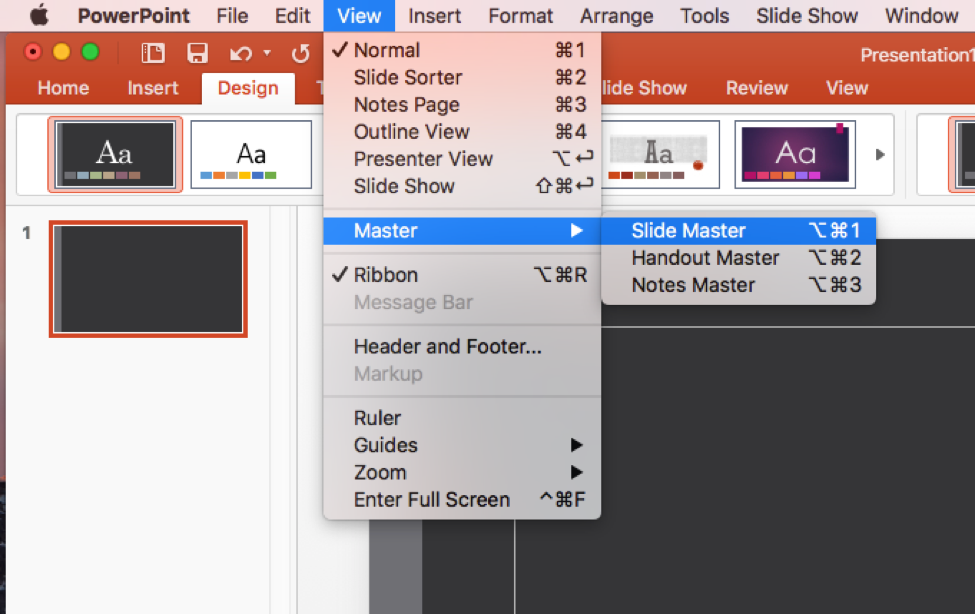This screenshot has height=614, width=975.
Task: Redo the last action
Action: click(x=303, y=51)
